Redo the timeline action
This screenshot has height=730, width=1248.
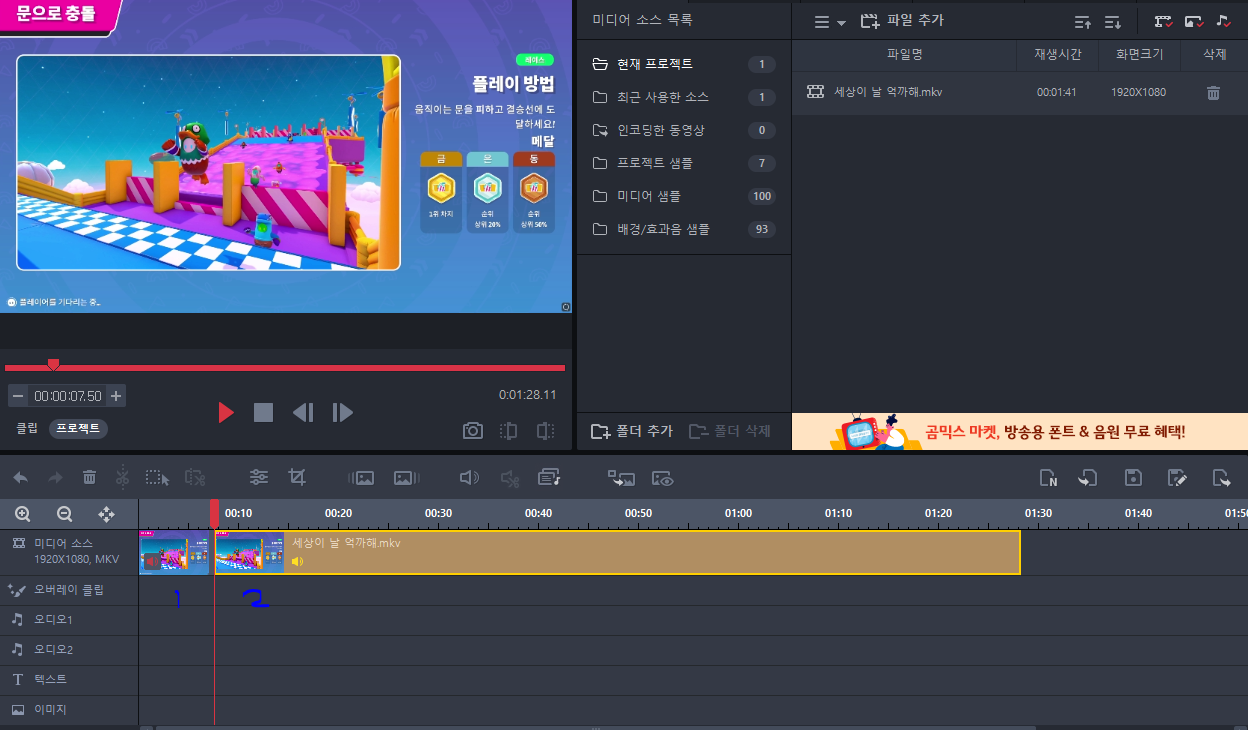point(55,478)
